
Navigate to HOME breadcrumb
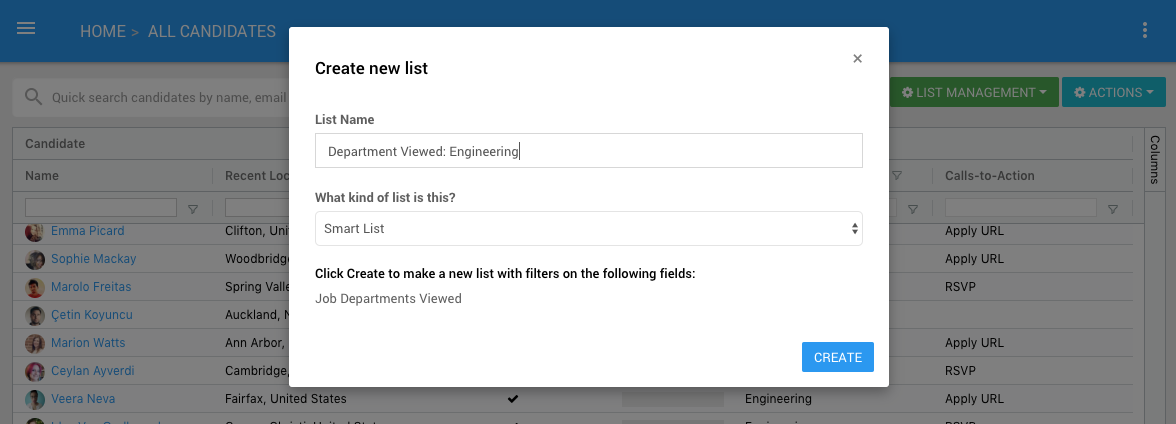tap(103, 32)
